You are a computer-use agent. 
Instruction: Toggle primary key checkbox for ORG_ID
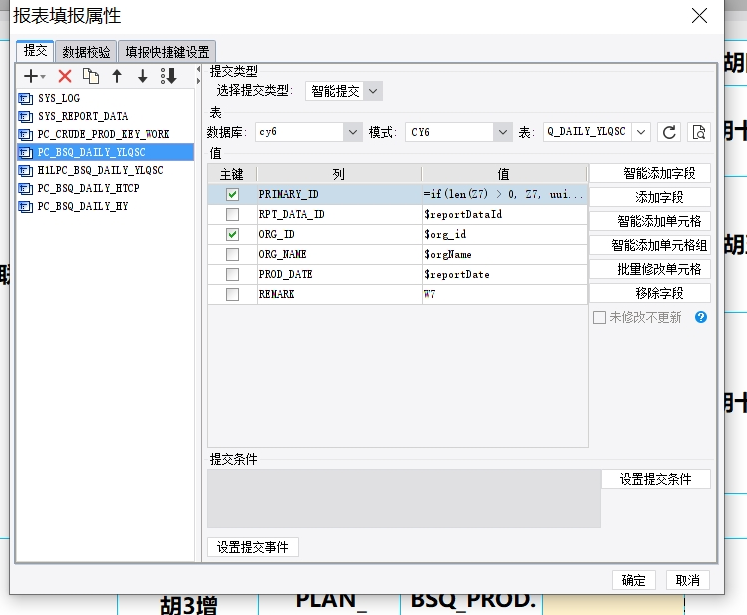(232, 234)
